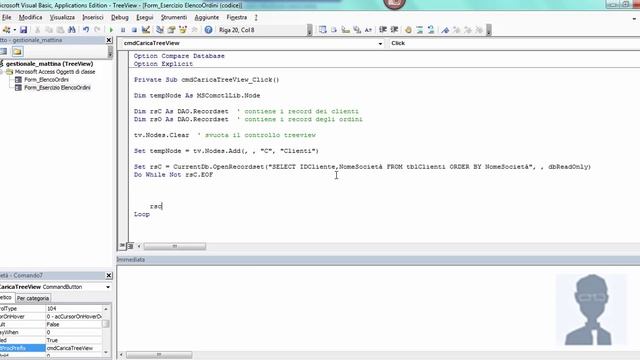
Task: Click the Reset stop icon
Action: tap(134, 30)
